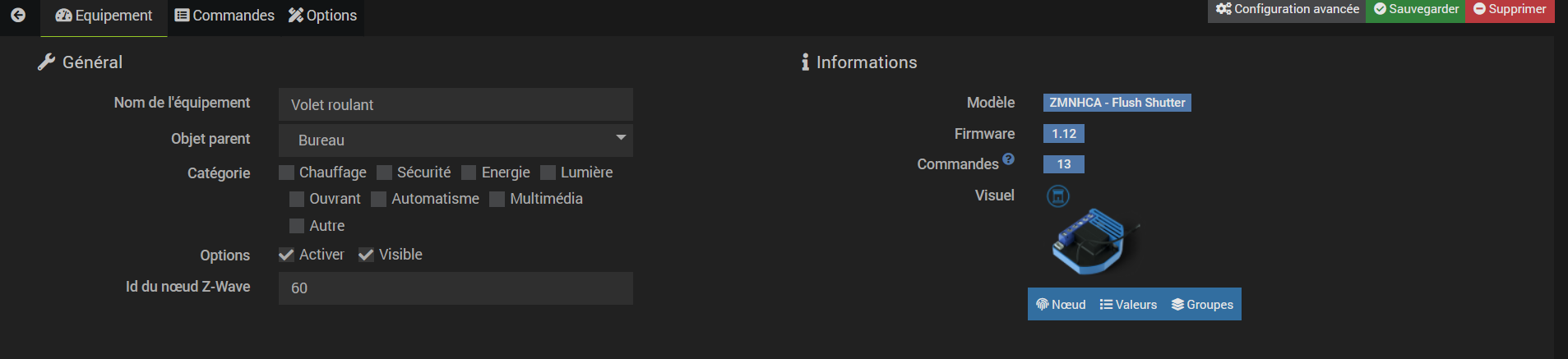Image resolution: width=1568 pixels, height=359 pixels.
Task: Click the help icon next to Commandes
Action: 1008,159
